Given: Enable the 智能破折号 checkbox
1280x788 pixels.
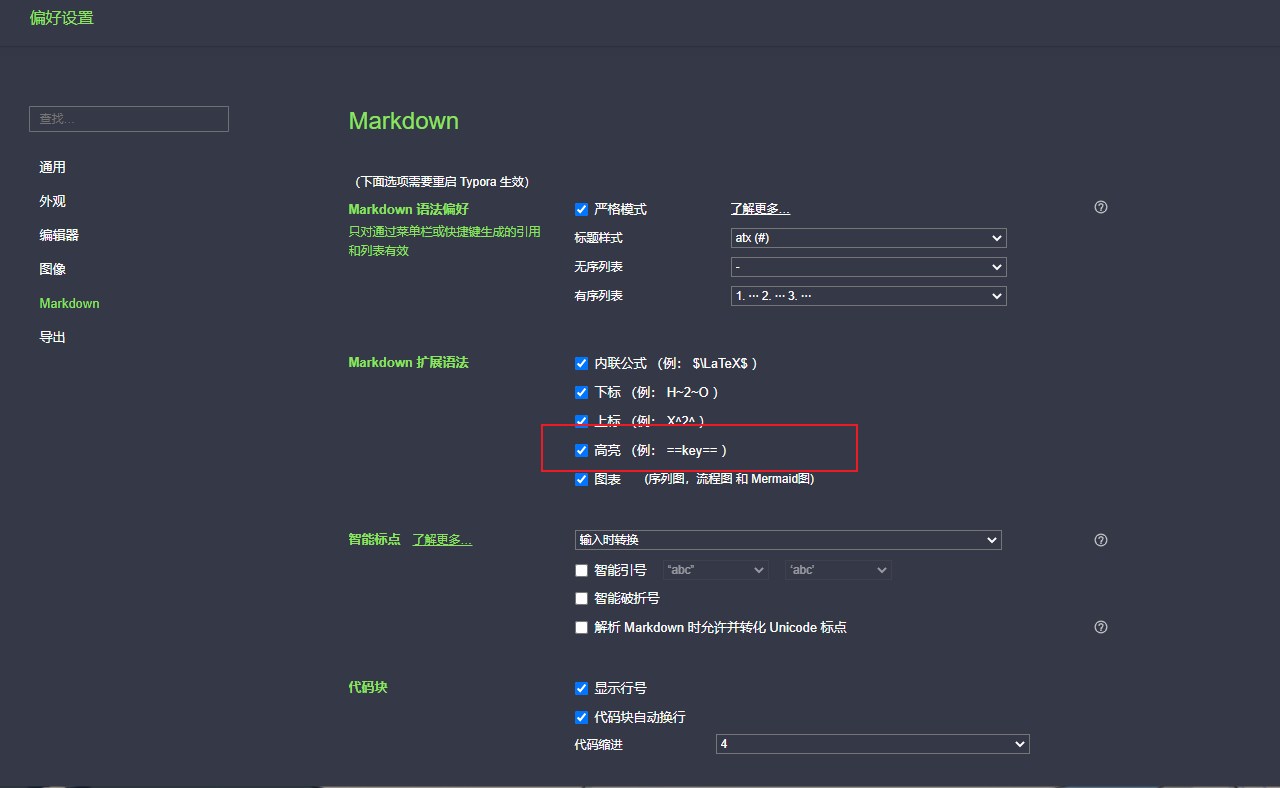Looking at the screenshot, I should point(581,598).
